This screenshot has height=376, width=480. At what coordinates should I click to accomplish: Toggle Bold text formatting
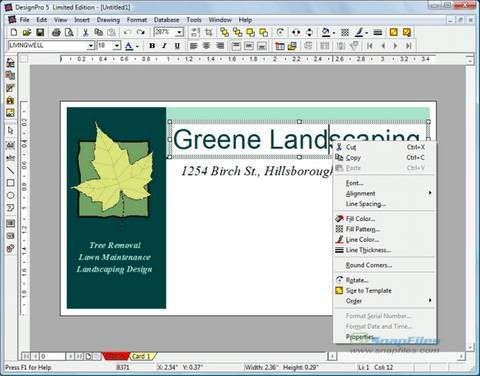pos(152,46)
